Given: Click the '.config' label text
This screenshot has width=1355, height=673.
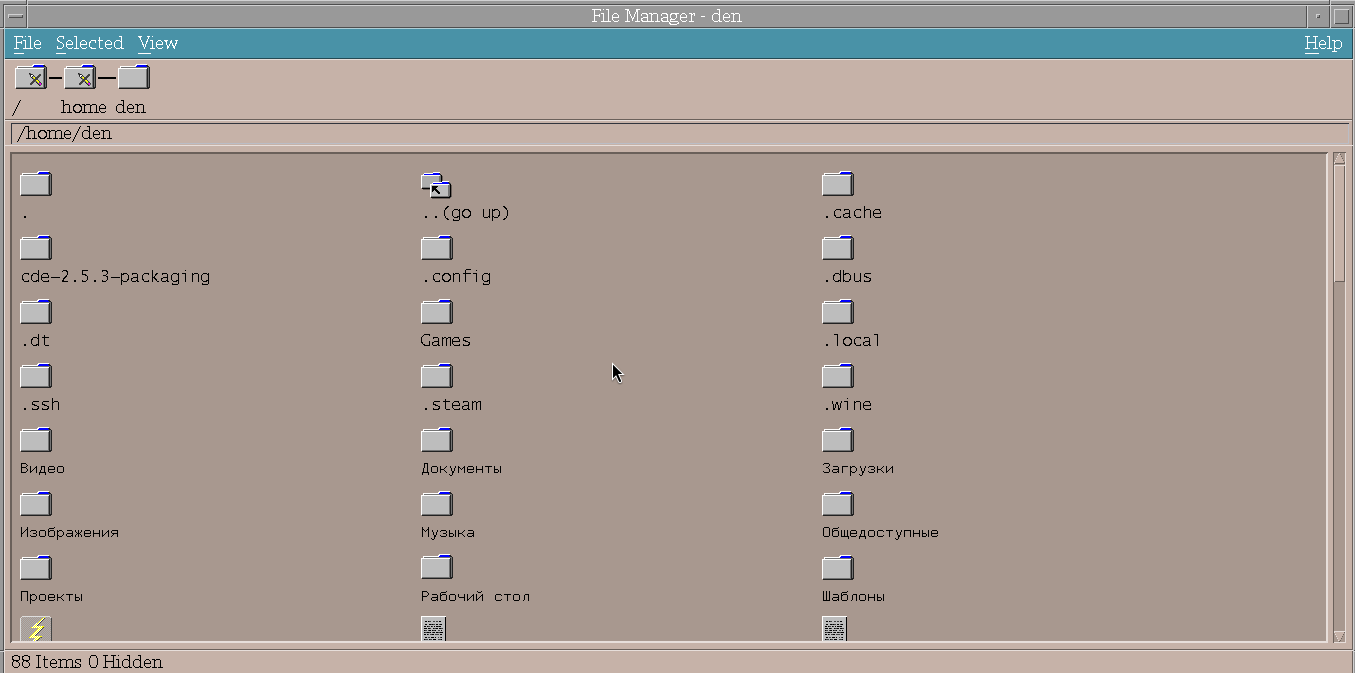Looking at the screenshot, I should pos(456,277).
